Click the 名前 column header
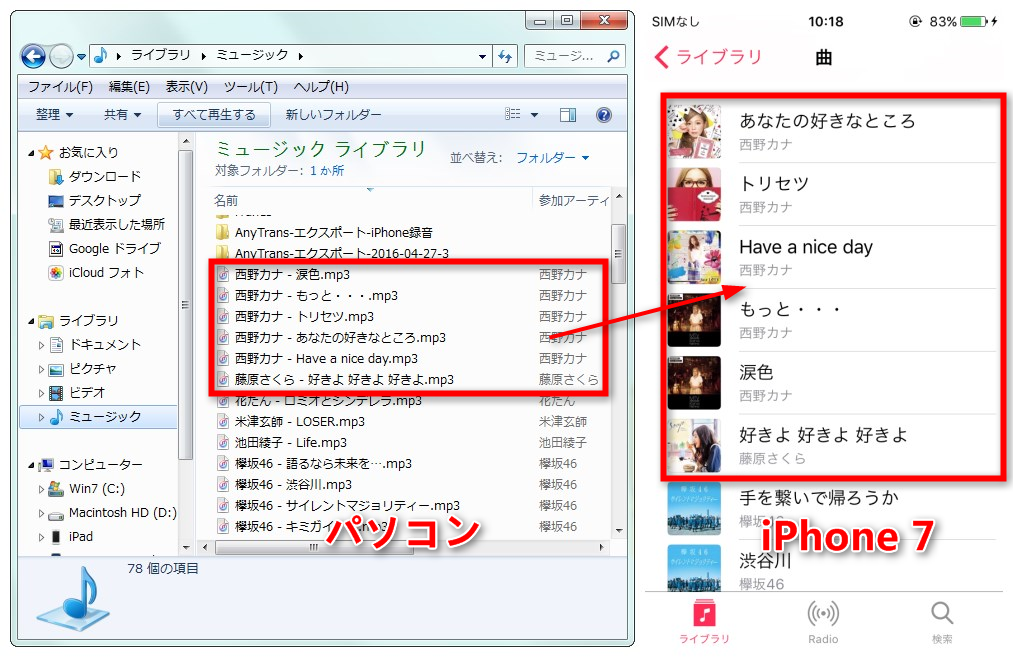1013x657 pixels. (x=226, y=200)
